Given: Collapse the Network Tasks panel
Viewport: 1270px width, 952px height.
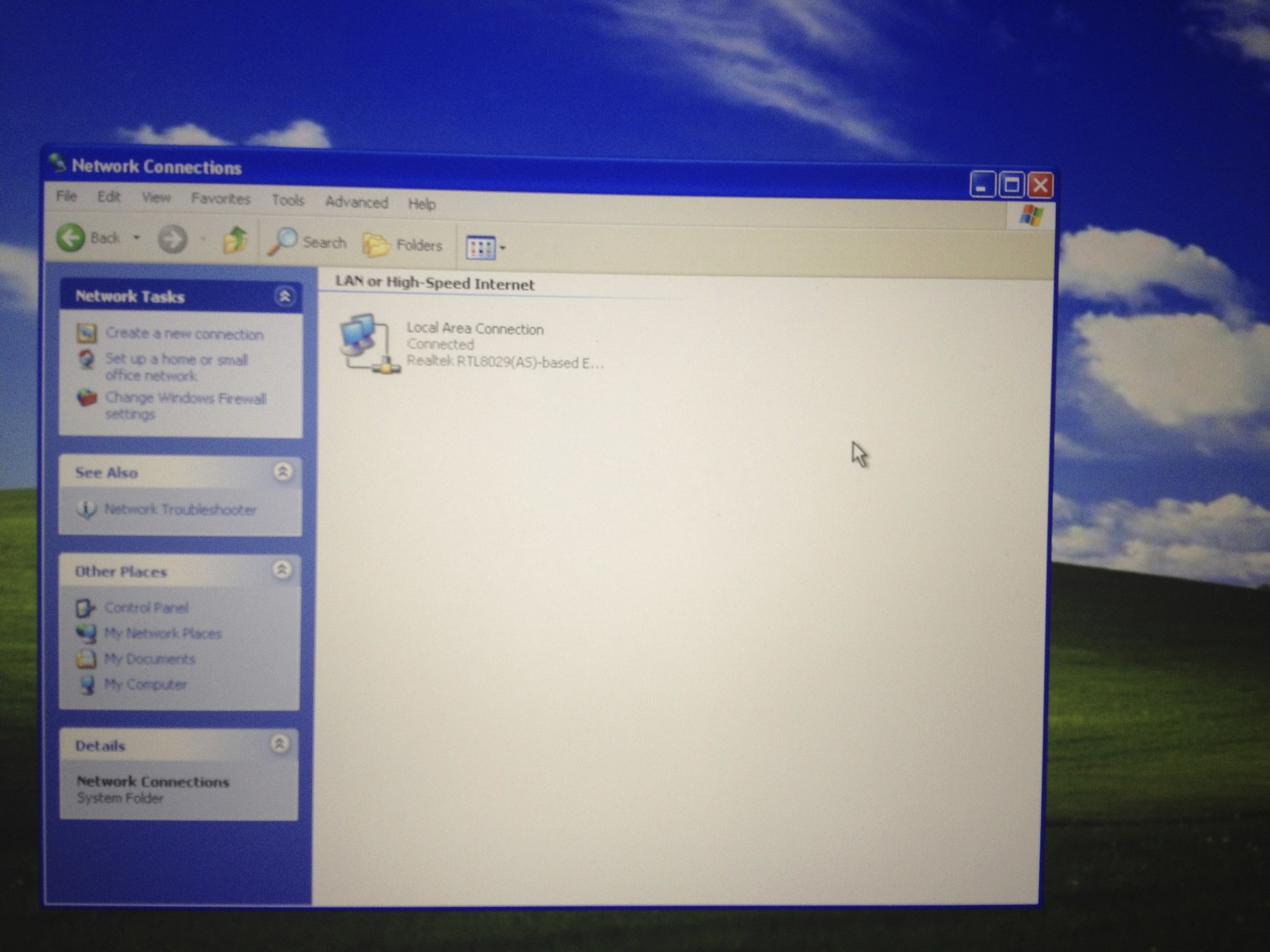Looking at the screenshot, I should [284, 296].
